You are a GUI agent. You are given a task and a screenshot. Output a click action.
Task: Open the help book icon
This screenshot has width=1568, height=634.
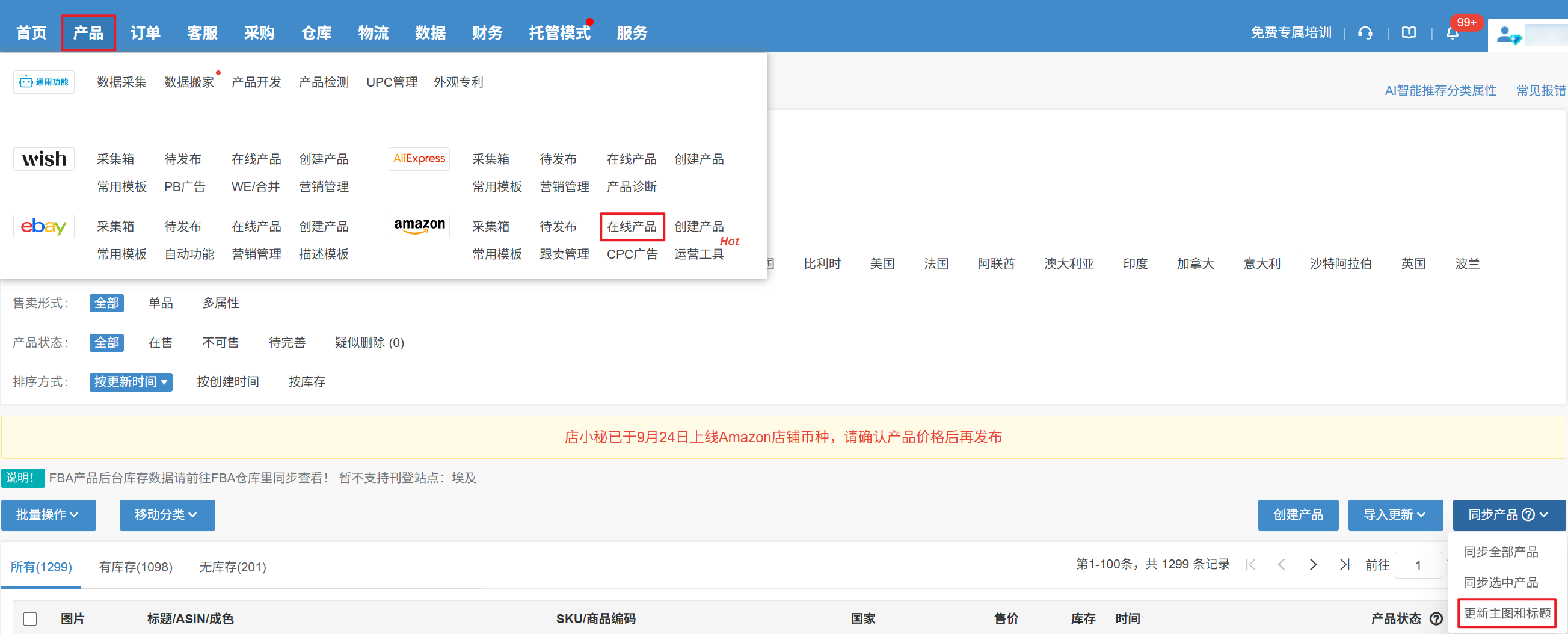point(1409,33)
